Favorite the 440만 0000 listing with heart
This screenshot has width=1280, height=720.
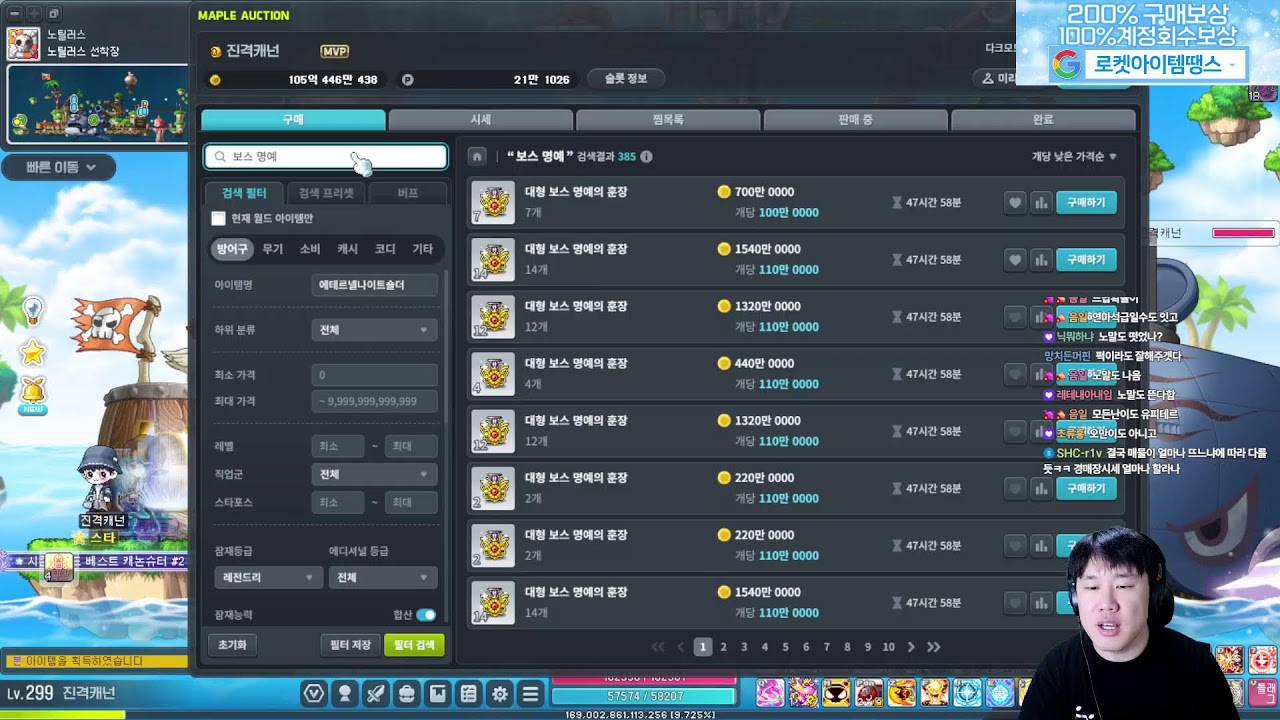tap(1015, 374)
